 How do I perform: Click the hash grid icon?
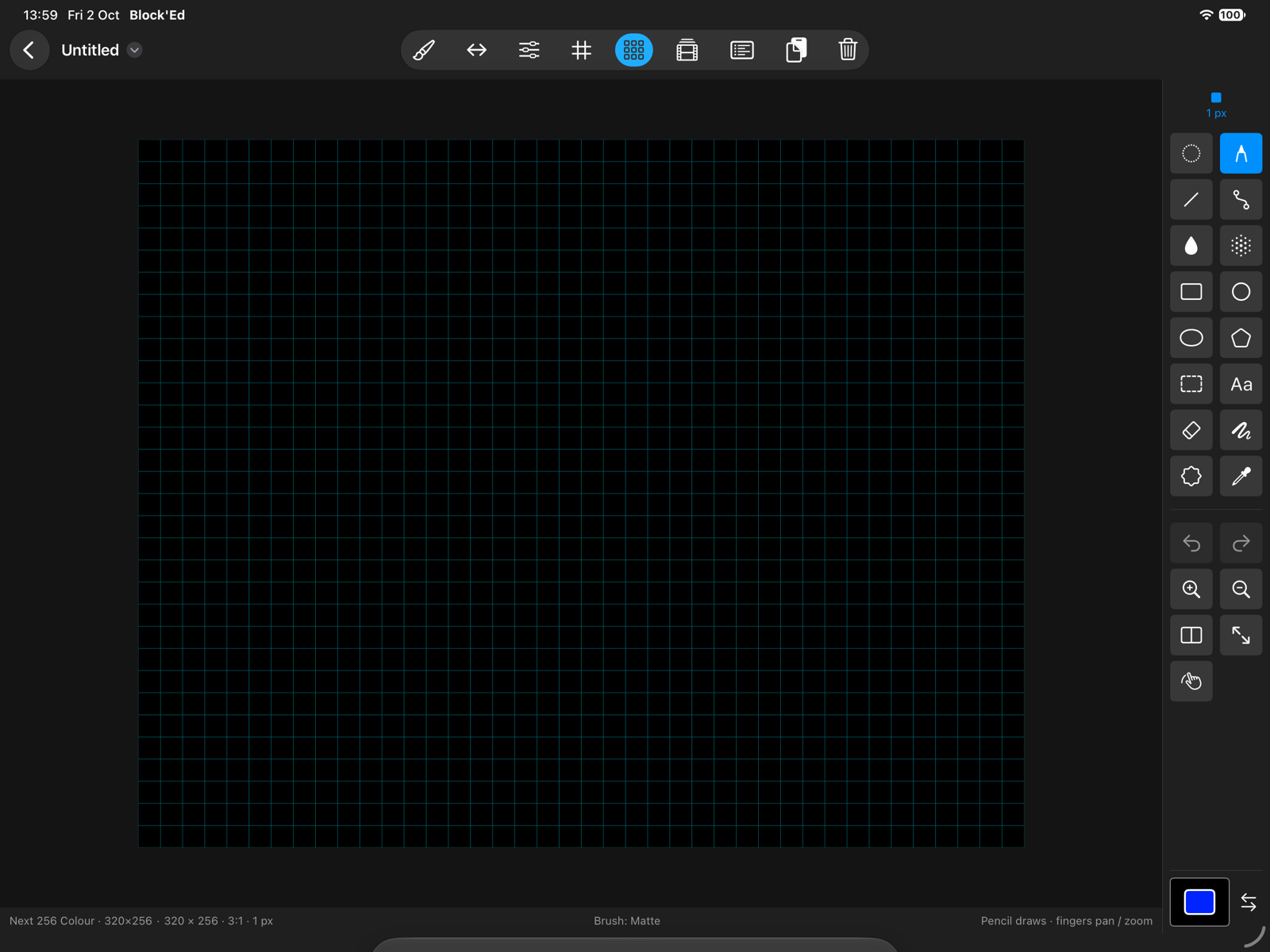tap(582, 50)
